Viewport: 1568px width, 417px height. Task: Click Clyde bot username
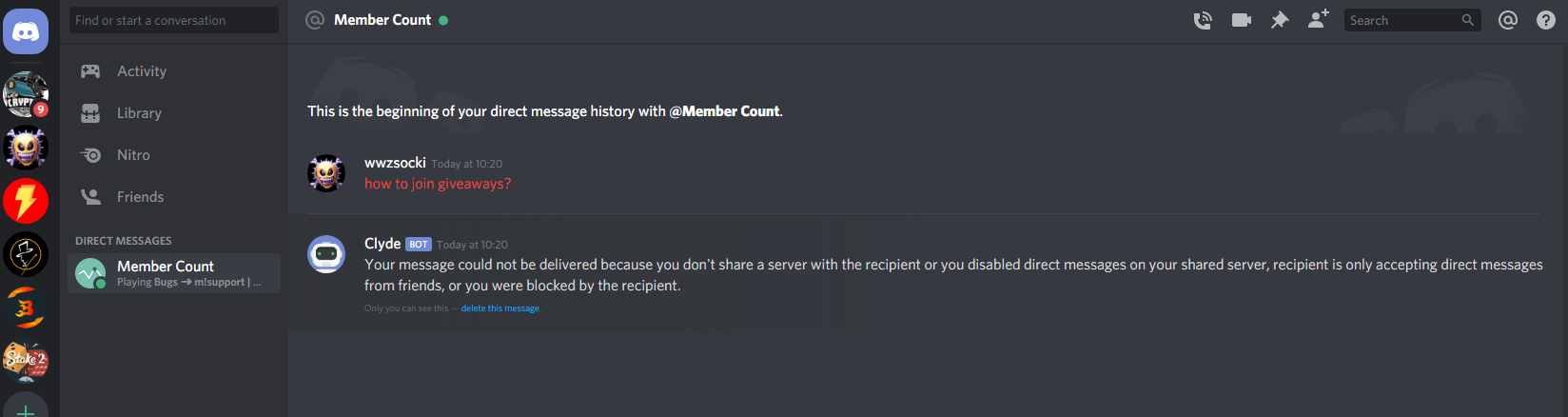tap(382, 244)
